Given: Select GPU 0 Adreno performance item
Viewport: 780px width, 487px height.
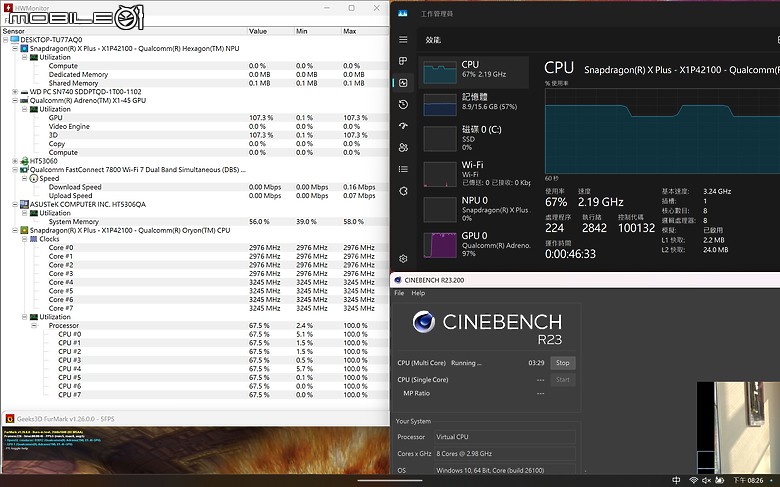Looking at the screenshot, I should 474,244.
